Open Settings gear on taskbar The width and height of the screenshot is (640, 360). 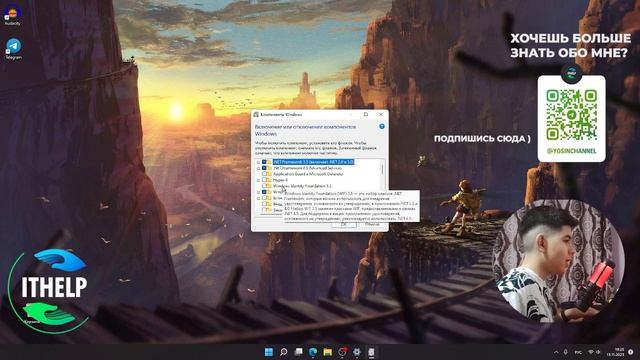(357, 352)
